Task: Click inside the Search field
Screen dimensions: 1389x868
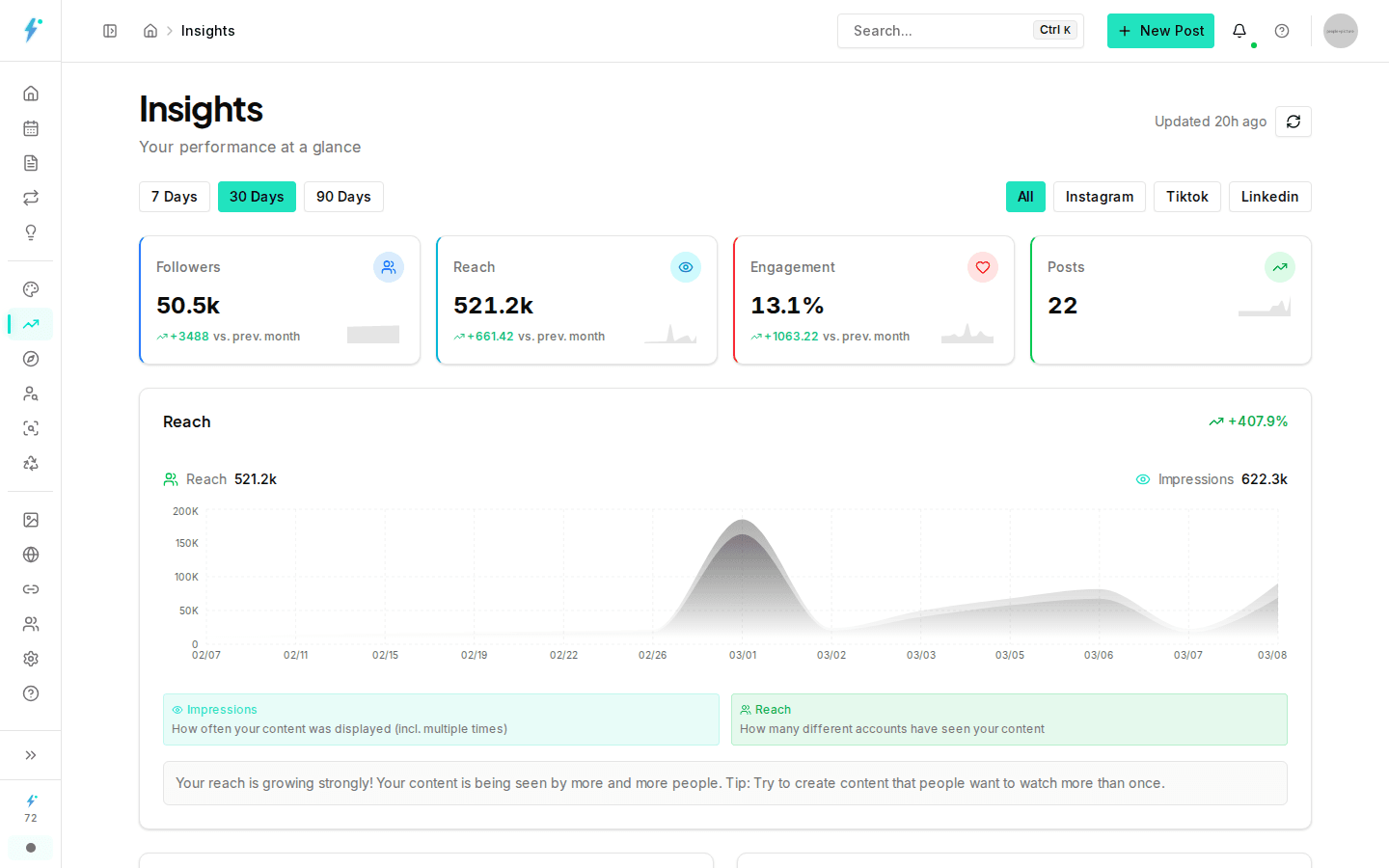Action: pyautogui.click(x=936, y=30)
